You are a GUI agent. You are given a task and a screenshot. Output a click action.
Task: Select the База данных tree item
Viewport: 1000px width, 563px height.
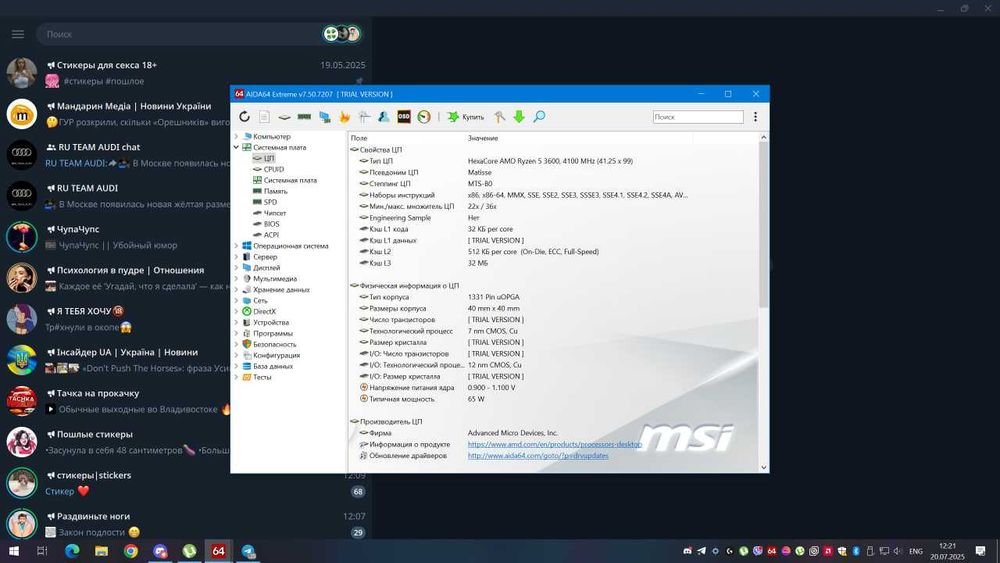273,366
